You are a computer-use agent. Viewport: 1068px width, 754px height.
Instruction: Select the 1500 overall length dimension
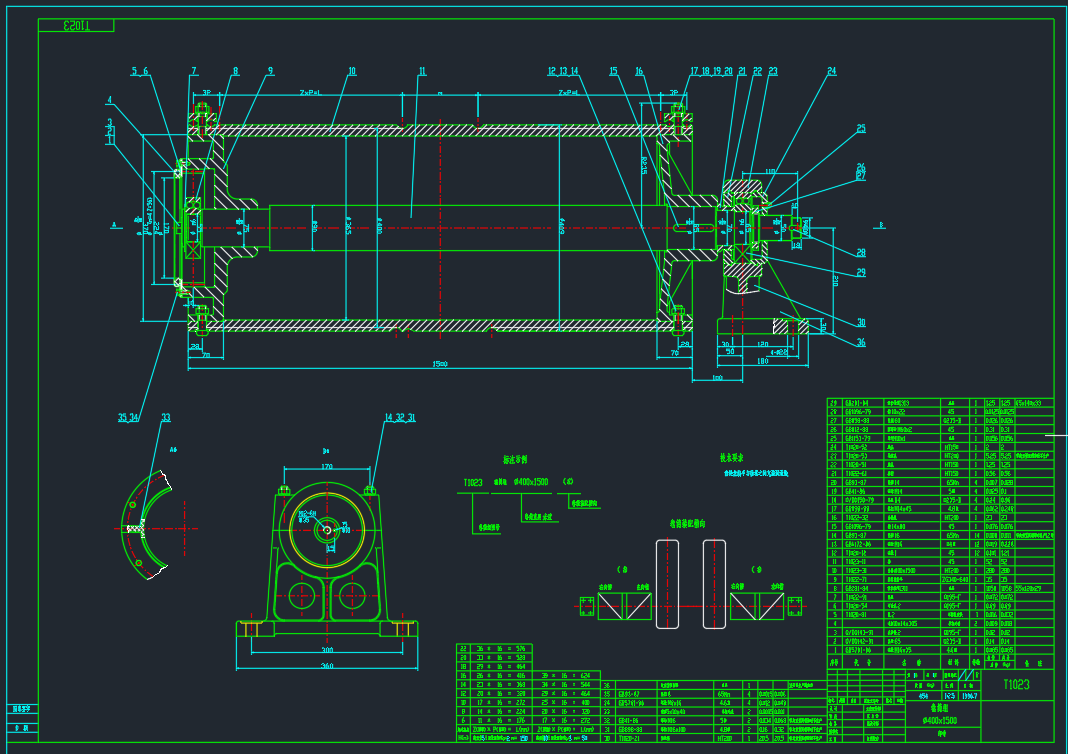coord(440,364)
